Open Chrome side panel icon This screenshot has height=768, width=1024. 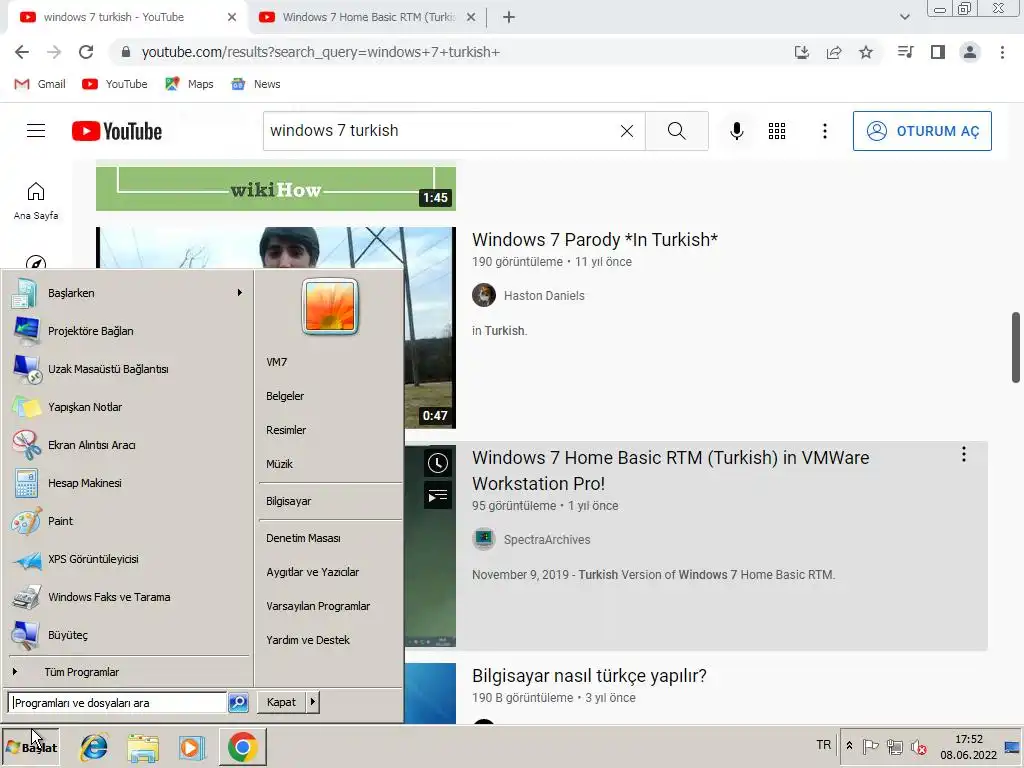click(x=938, y=52)
